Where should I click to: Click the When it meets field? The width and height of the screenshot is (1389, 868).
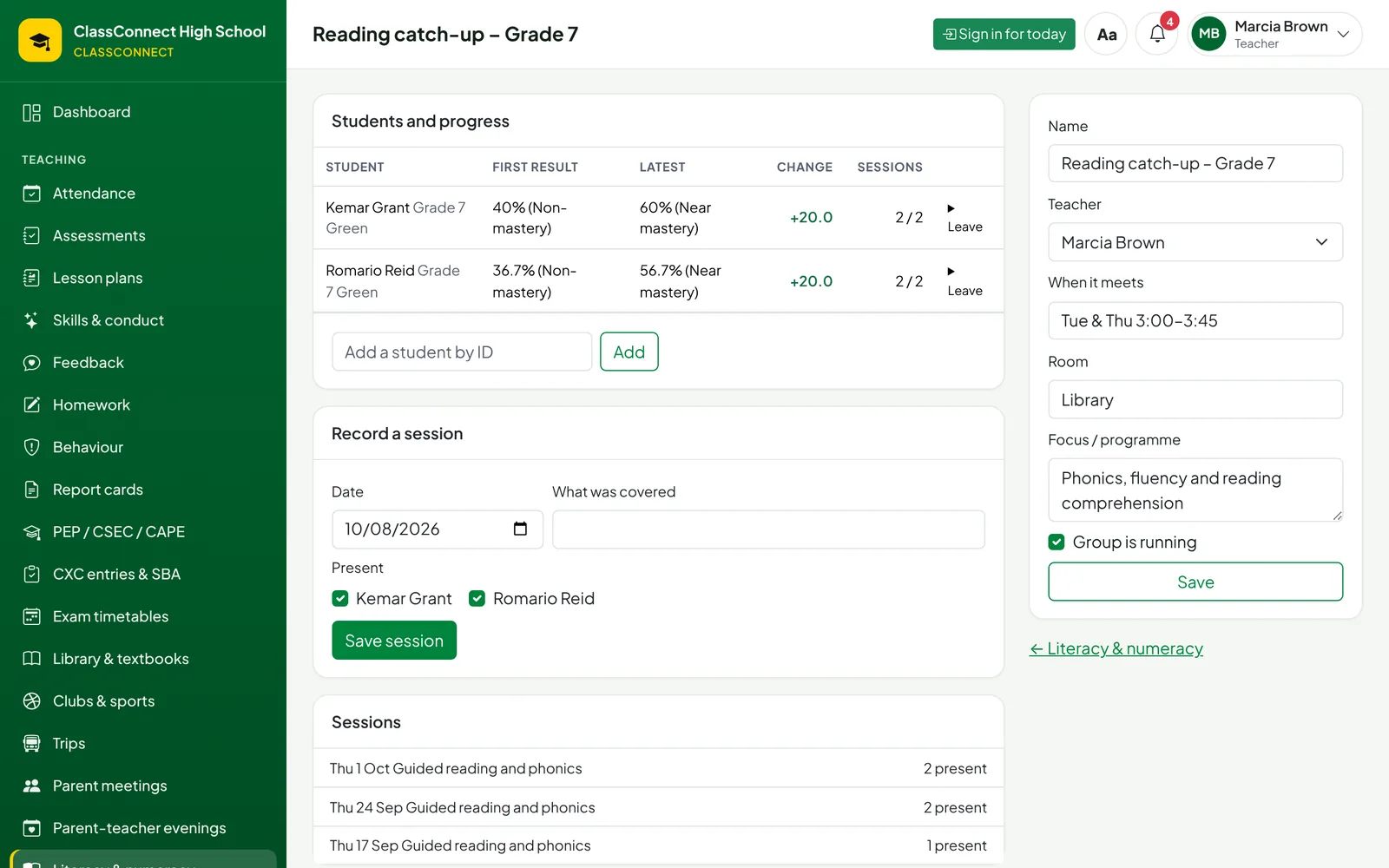[1195, 320]
